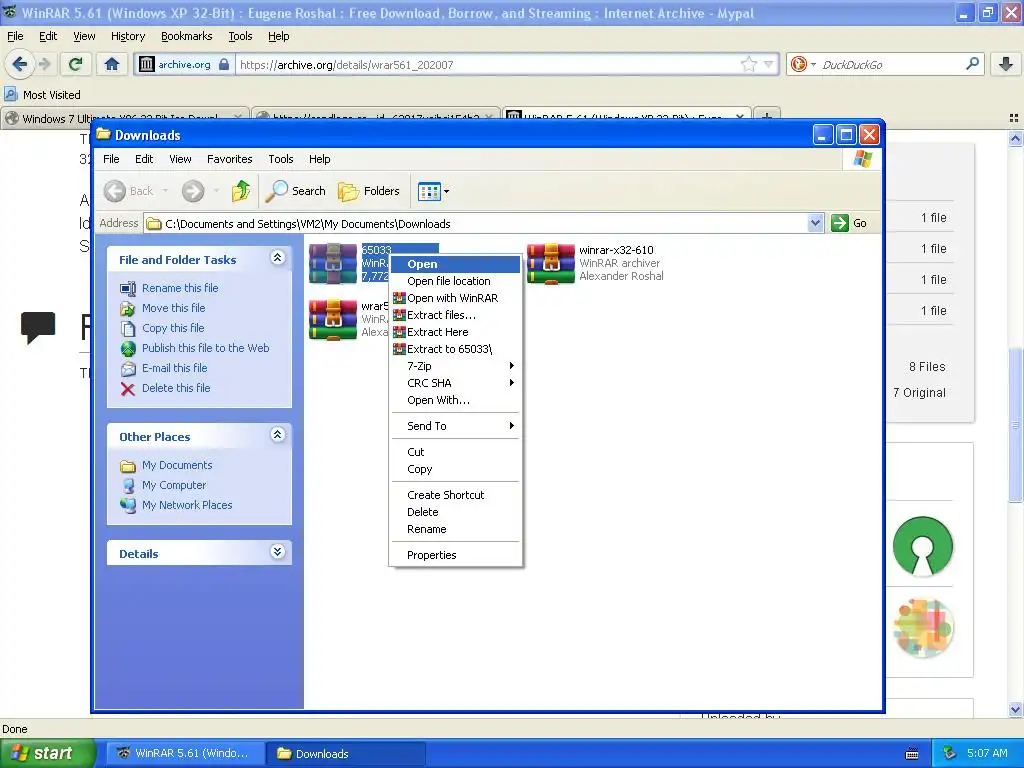Screen dimensions: 1024x768
Task: Click Move this file task
Action: point(174,308)
